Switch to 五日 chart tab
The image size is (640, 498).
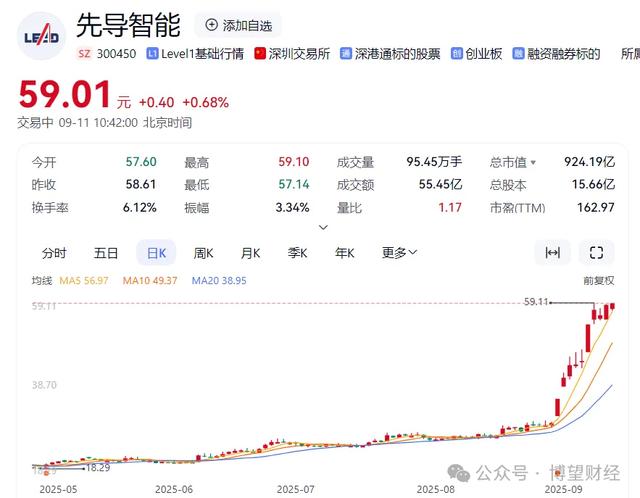(x=106, y=253)
